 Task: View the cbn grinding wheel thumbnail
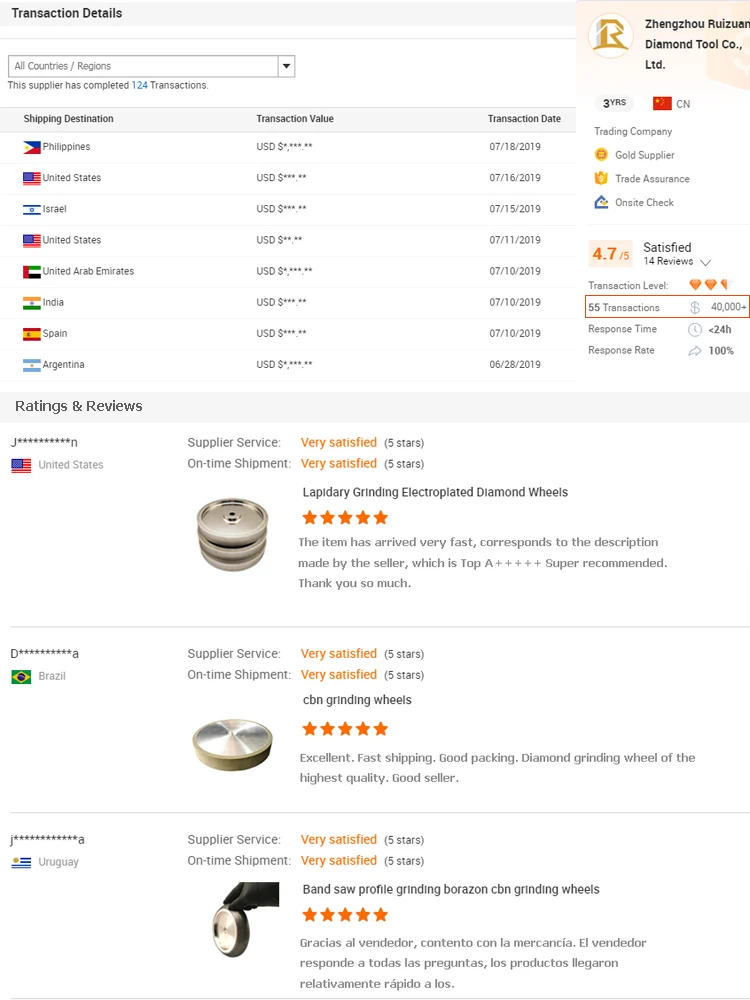tap(231, 743)
